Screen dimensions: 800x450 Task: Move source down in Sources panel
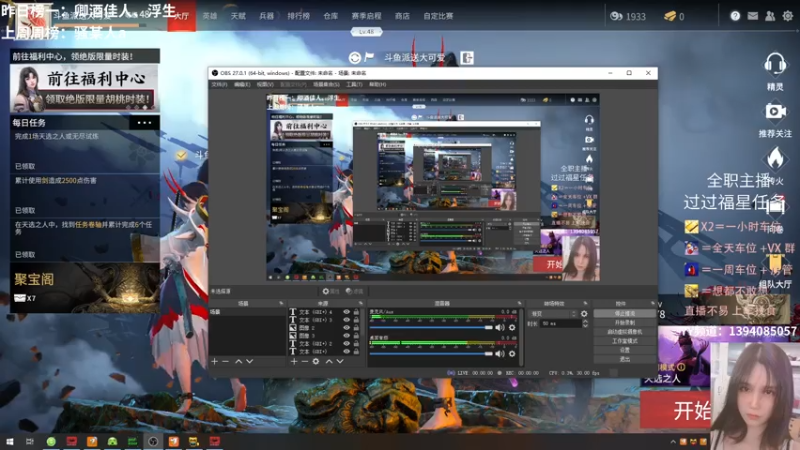340,361
